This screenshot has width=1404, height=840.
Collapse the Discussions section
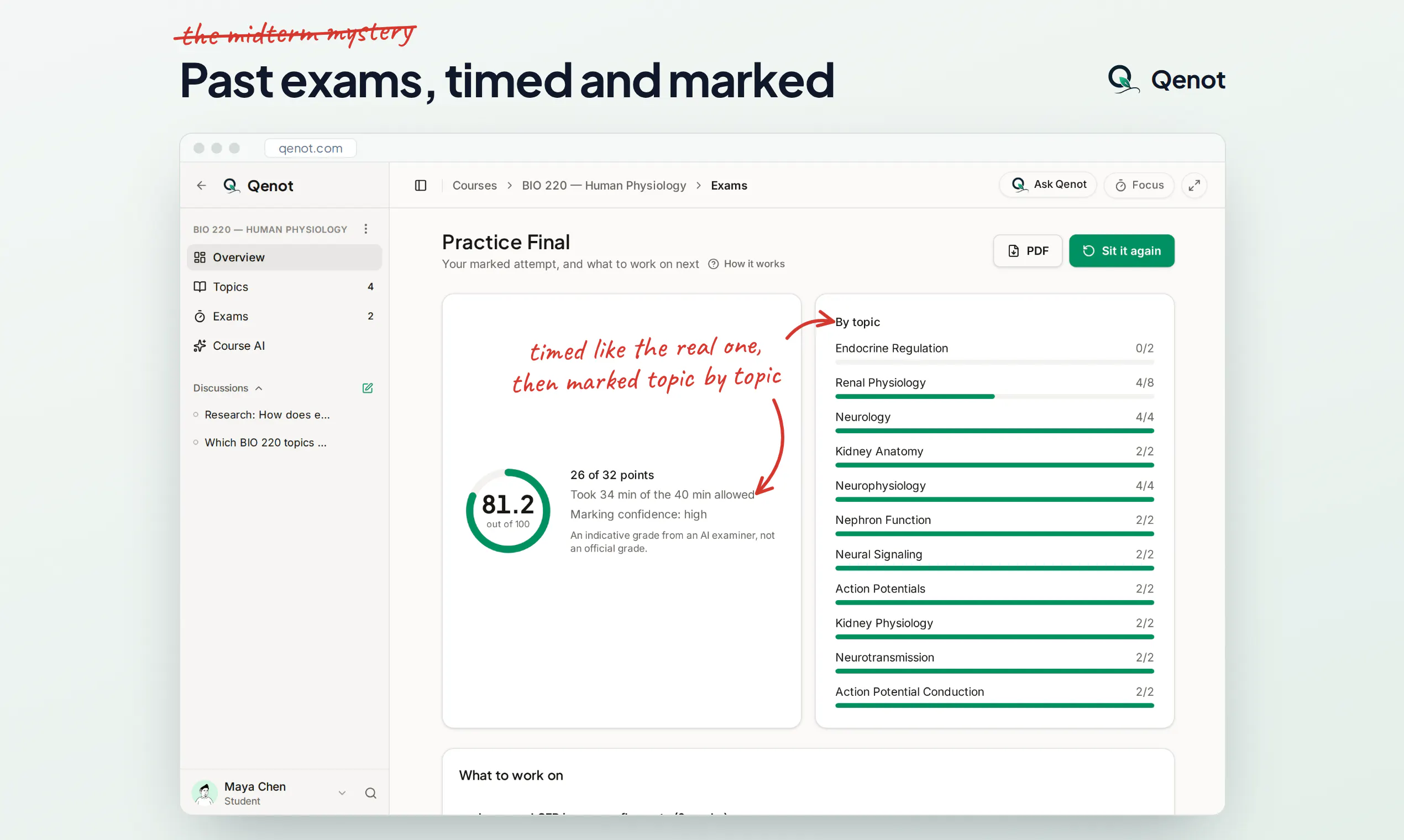point(228,388)
